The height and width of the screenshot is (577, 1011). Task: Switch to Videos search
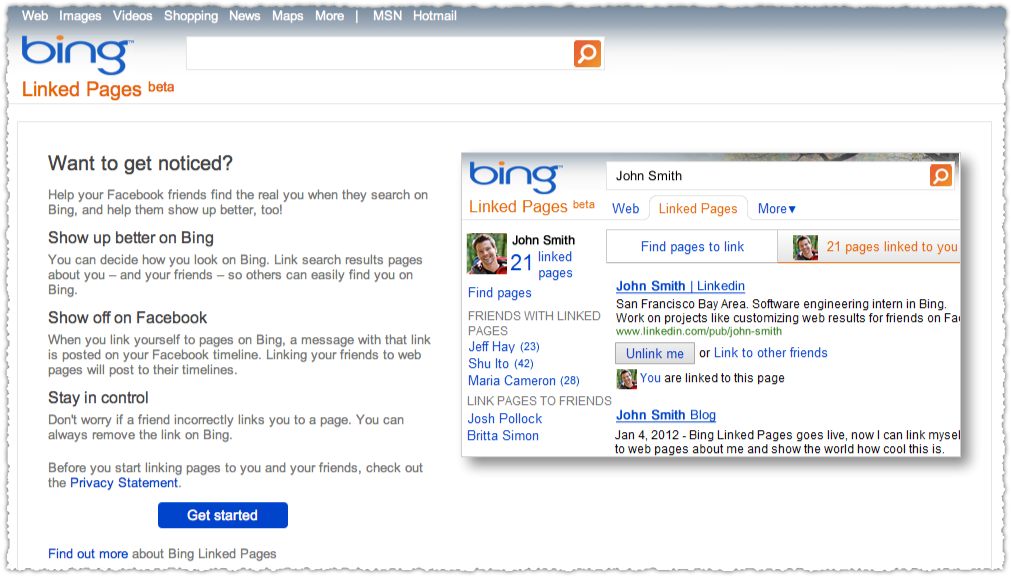132,16
